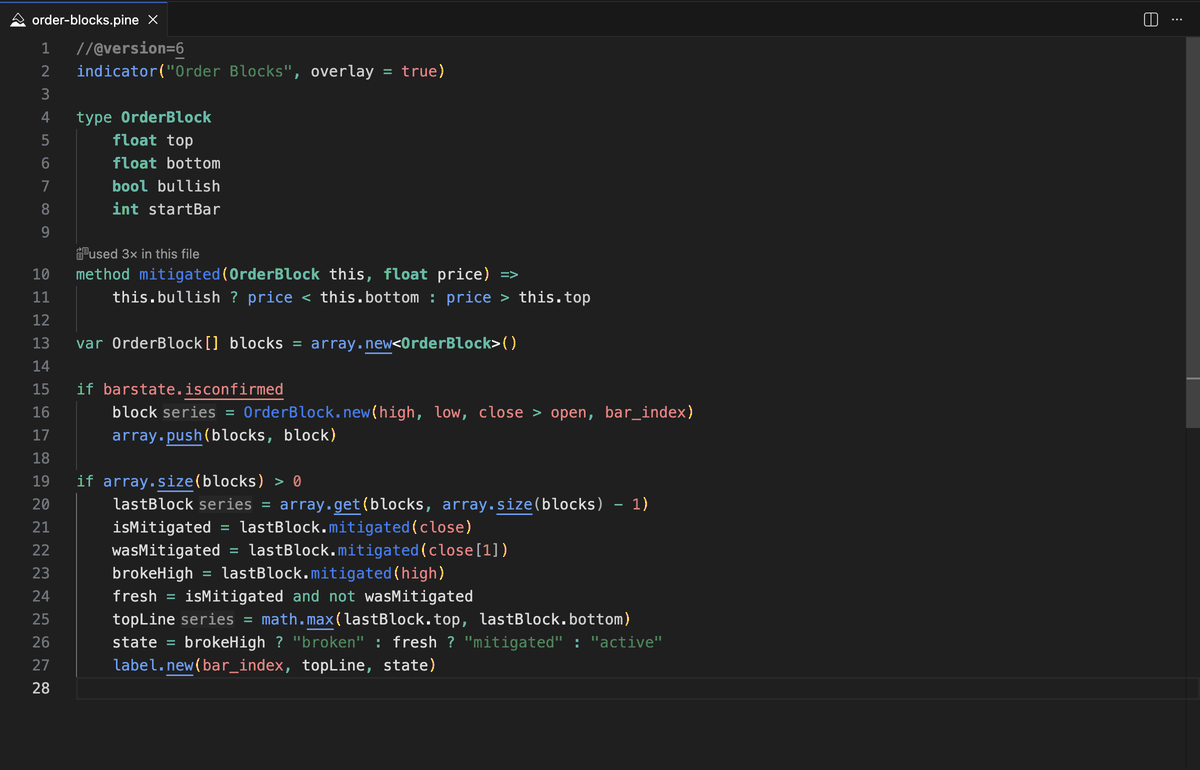The image size is (1200, 770).
Task: Click 'this.top' at the end of line 11
Action: click(x=555, y=297)
